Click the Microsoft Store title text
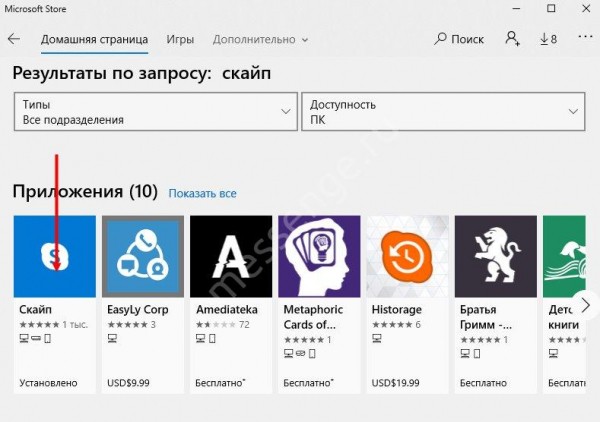600x422 pixels. [x=35, y=9]
